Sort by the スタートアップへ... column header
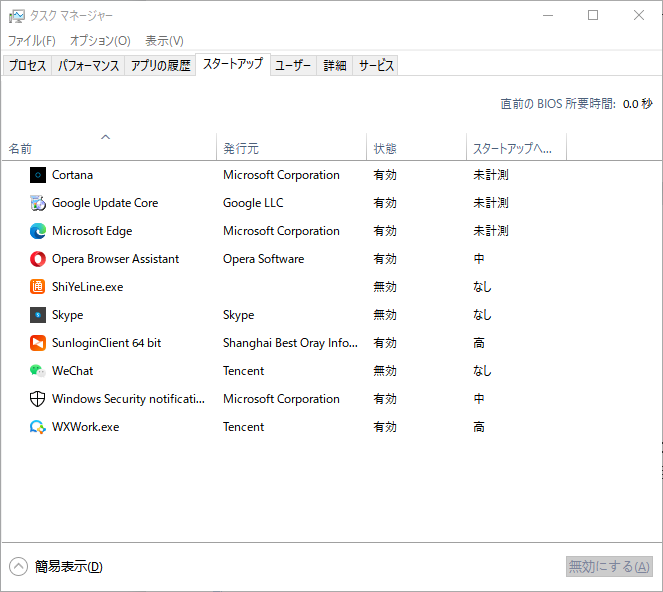Viewport: 663px width, 592px height. tap(516, 147)
